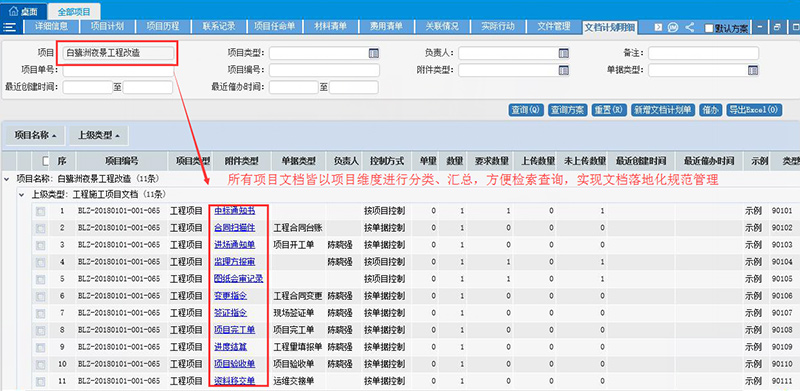
Task: Open the 中标通知书 link
Action: (x=235, y=210)
